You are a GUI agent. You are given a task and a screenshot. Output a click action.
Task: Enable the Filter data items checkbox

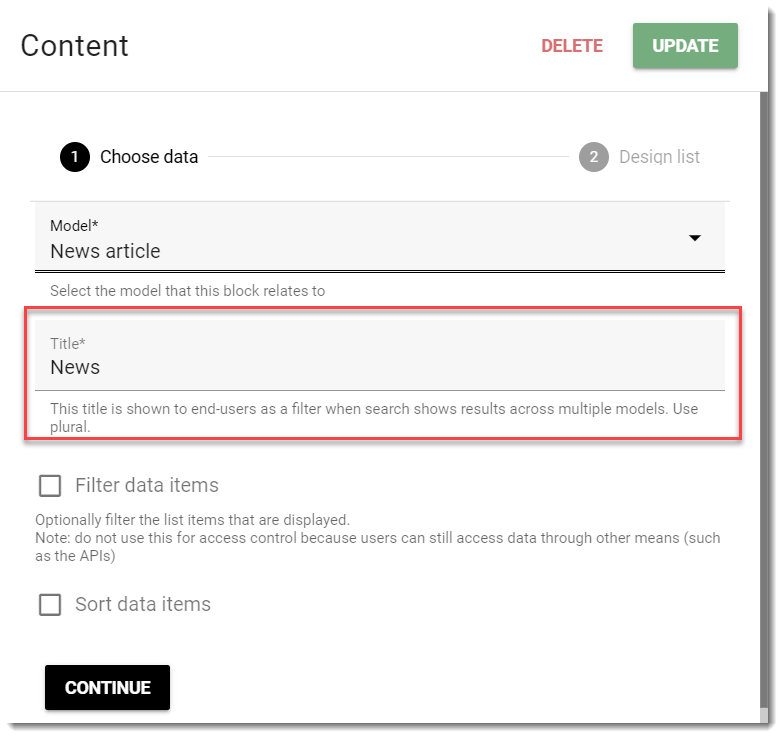click(50, 486)
